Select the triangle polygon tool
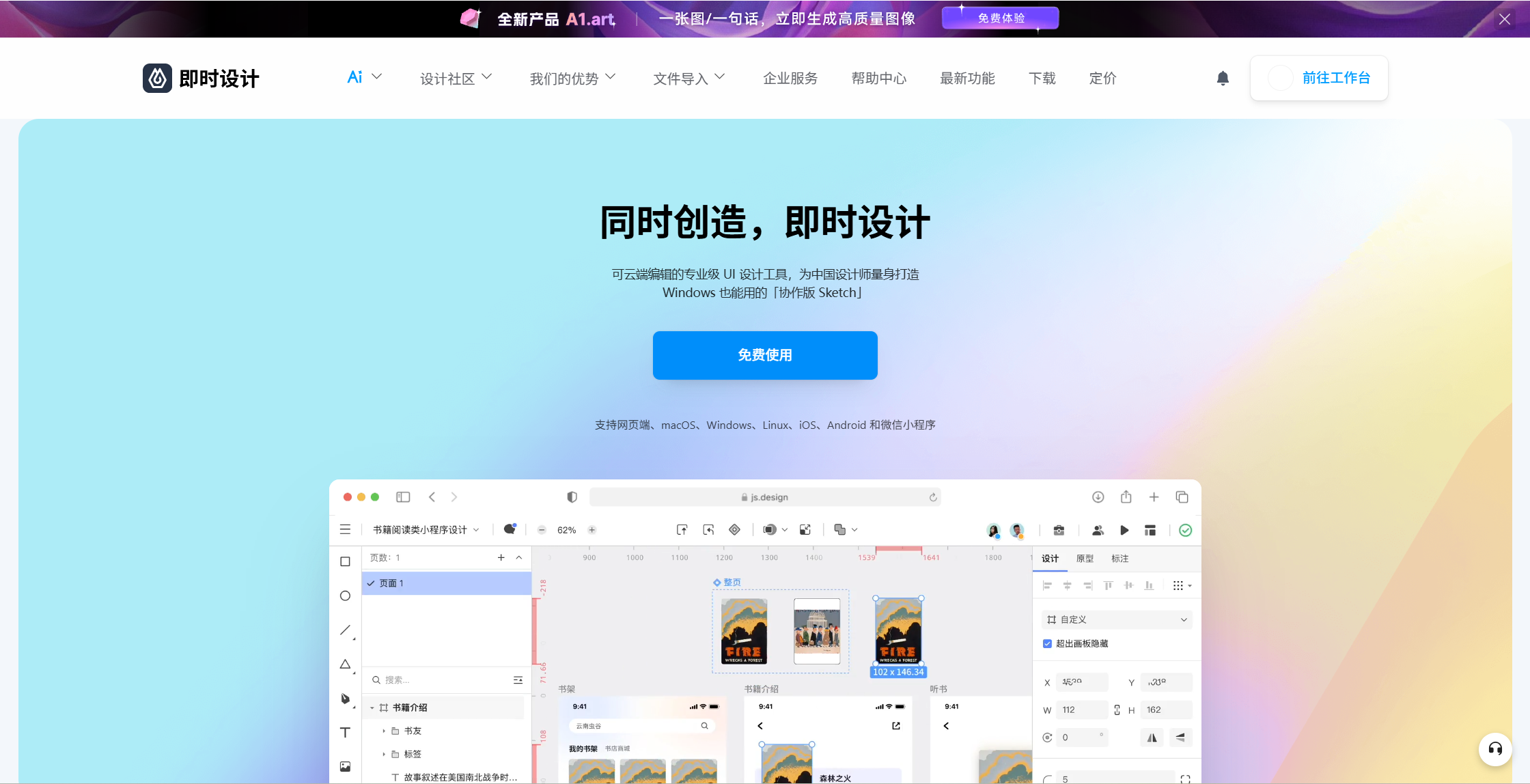Viewport: 1530px width, 784px height. tap(346, 664)
